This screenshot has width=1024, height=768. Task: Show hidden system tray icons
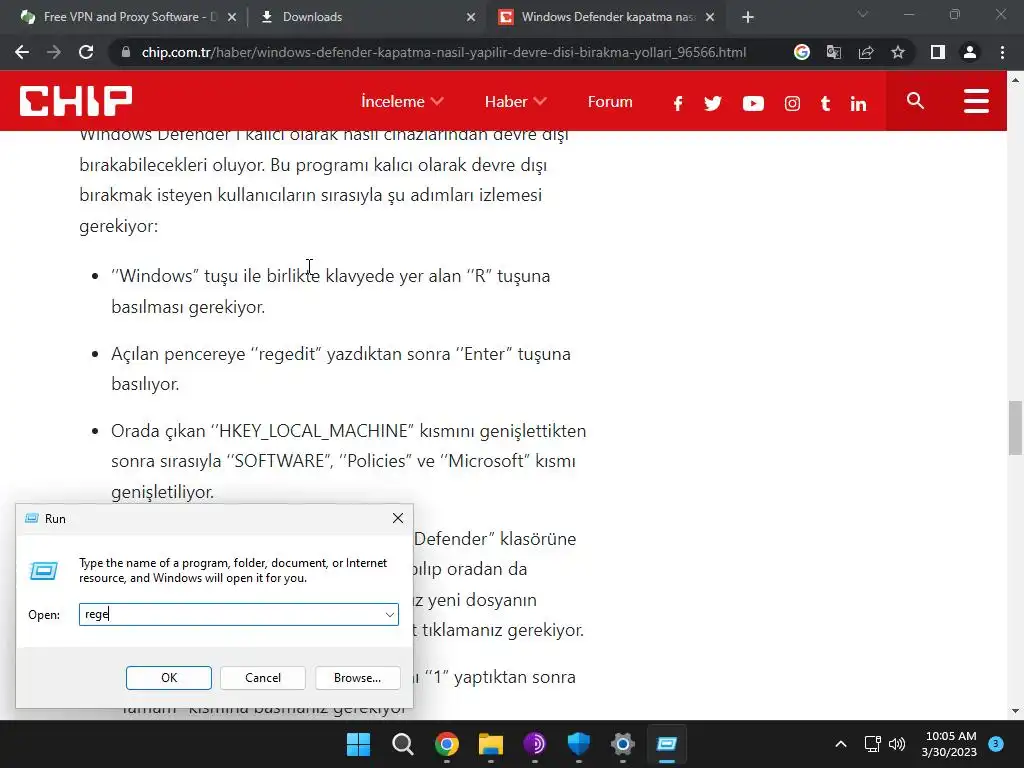point(841,744)
